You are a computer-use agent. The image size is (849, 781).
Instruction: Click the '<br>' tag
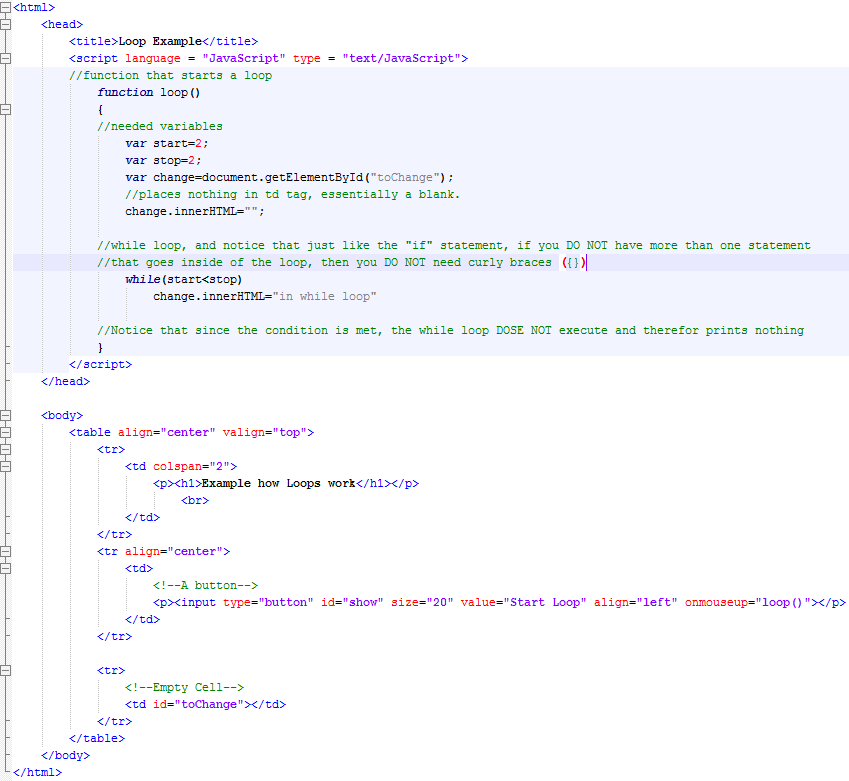point(195,500)
